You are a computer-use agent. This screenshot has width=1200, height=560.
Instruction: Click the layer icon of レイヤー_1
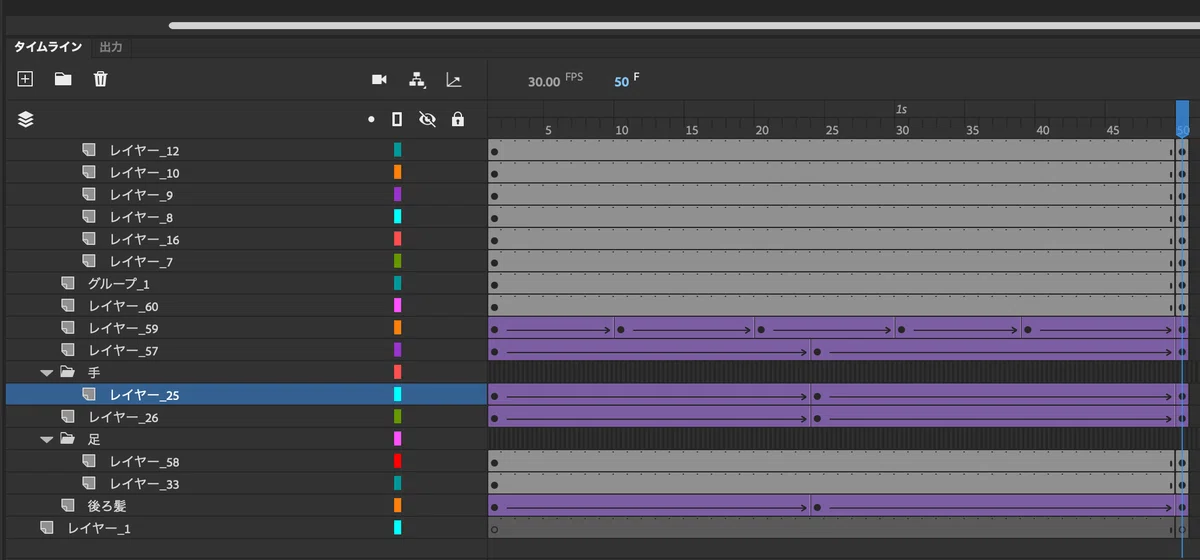(47, 527)
